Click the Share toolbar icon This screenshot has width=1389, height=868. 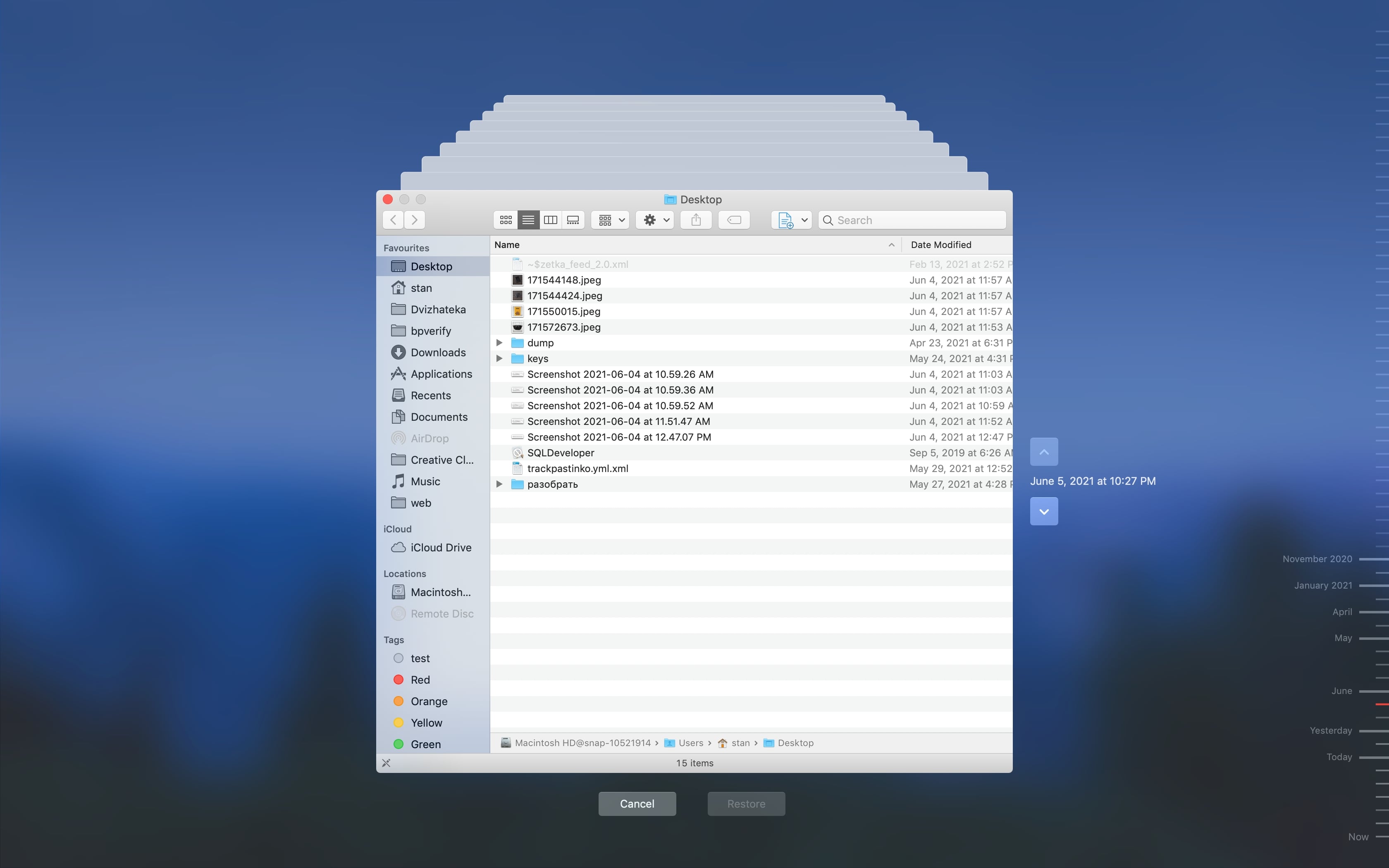[696, 220]
